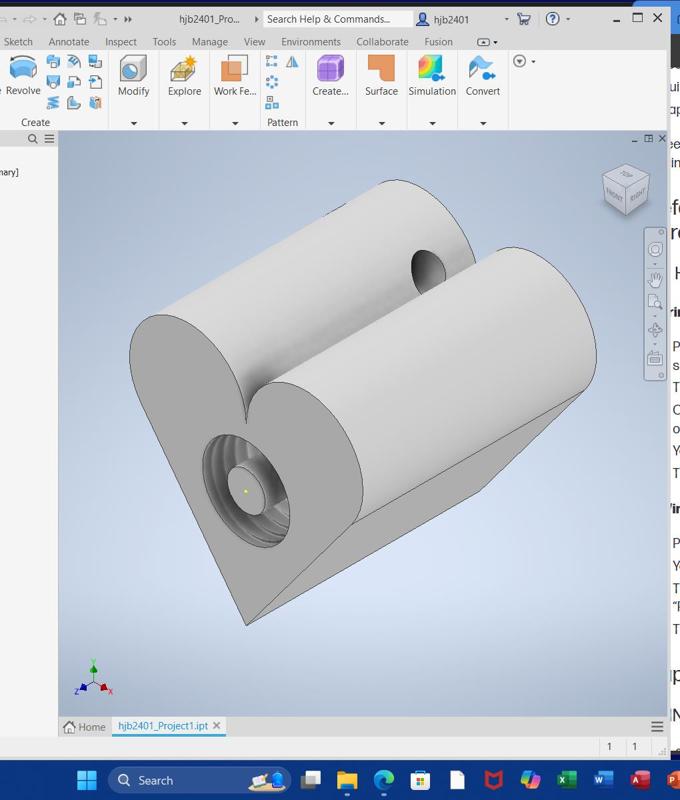Select the Rectangular Pattern tool

271,62
